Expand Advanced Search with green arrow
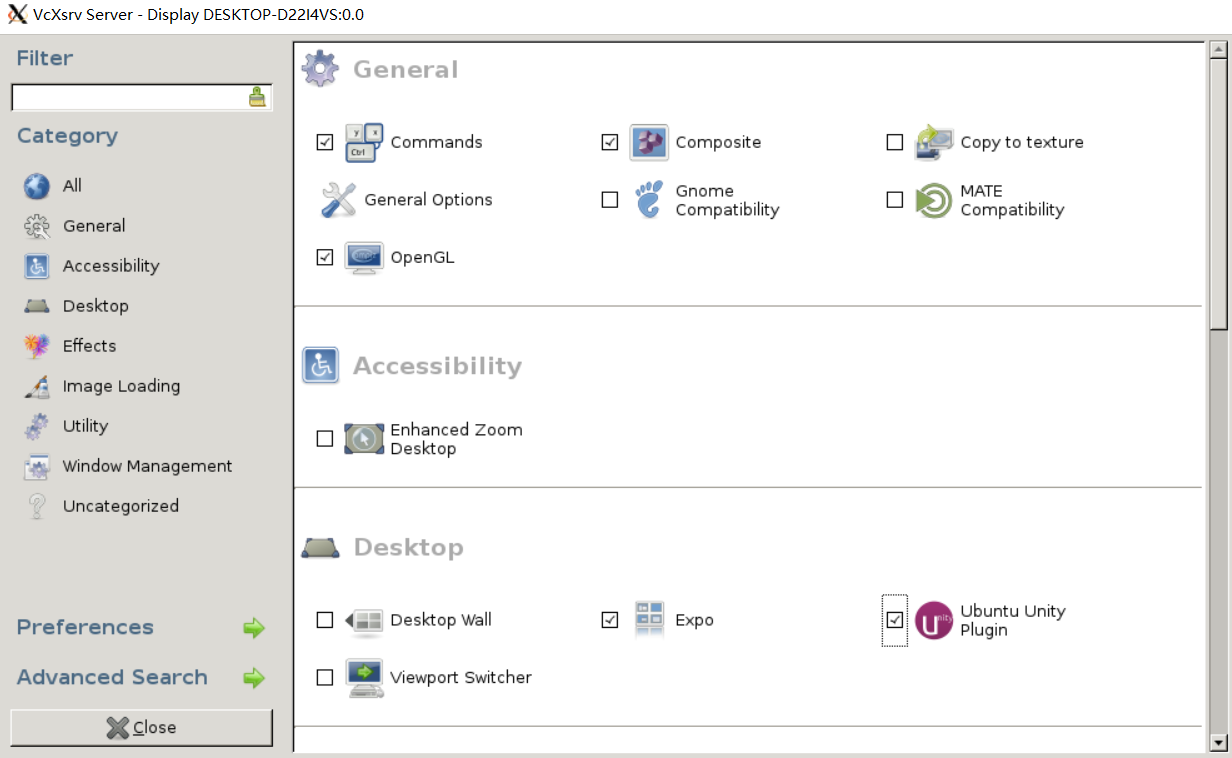This screenshot has height=758, width=1232. 254,678
